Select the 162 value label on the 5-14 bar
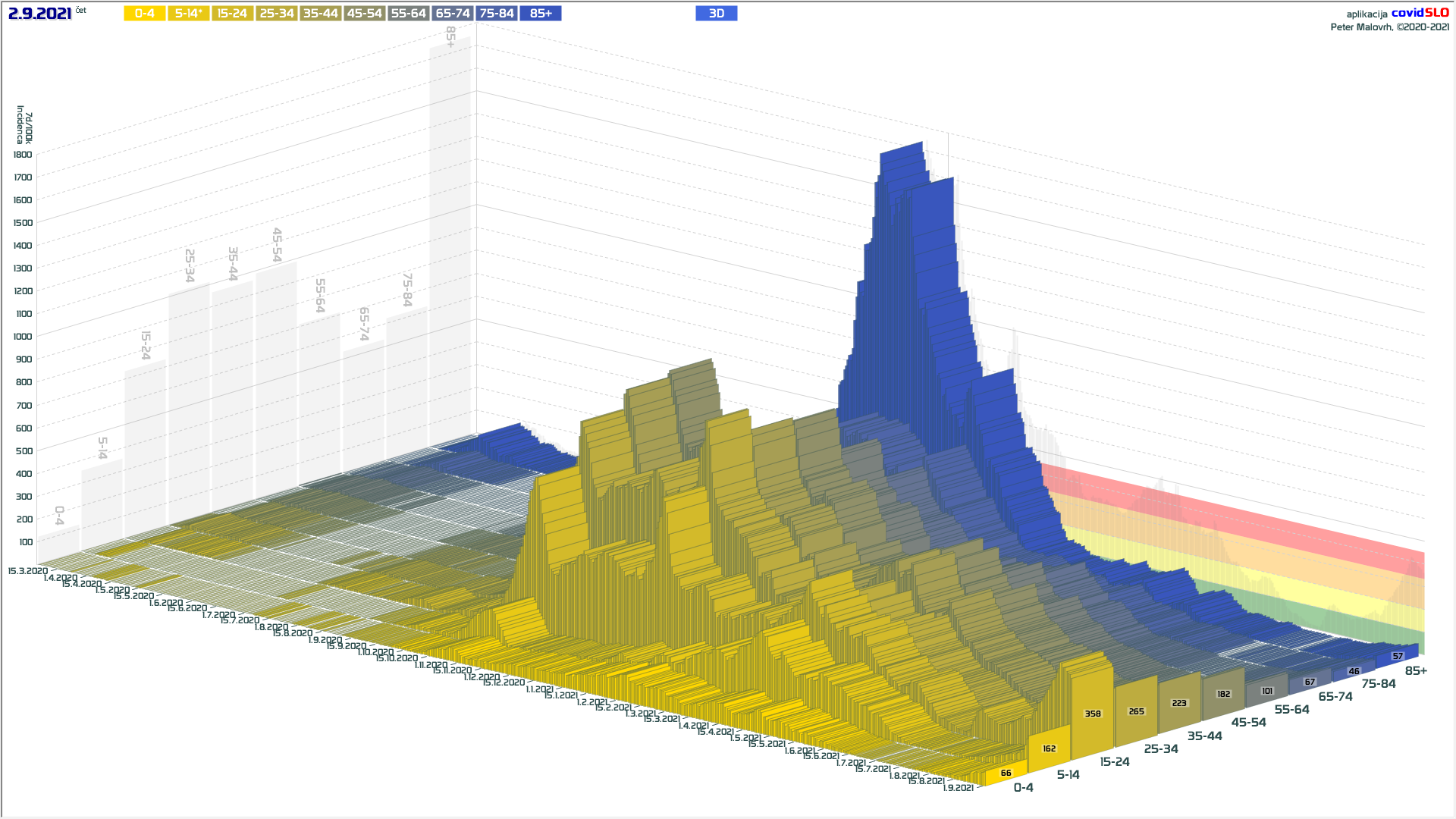The width and height of the screenshot is (1456, 819). [x=1049, y=748]
